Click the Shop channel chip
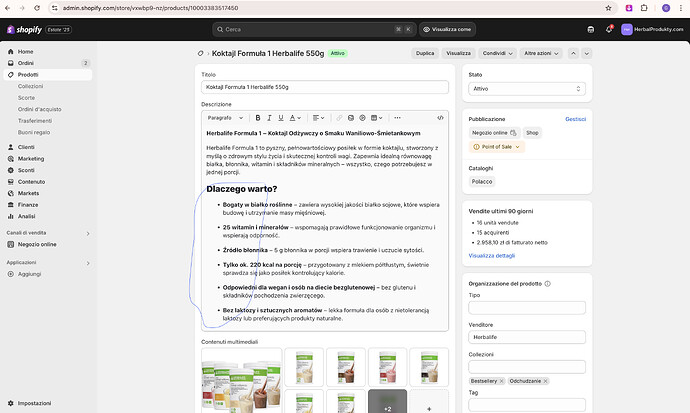Screen dimensions: 690x413 point(532,133)
